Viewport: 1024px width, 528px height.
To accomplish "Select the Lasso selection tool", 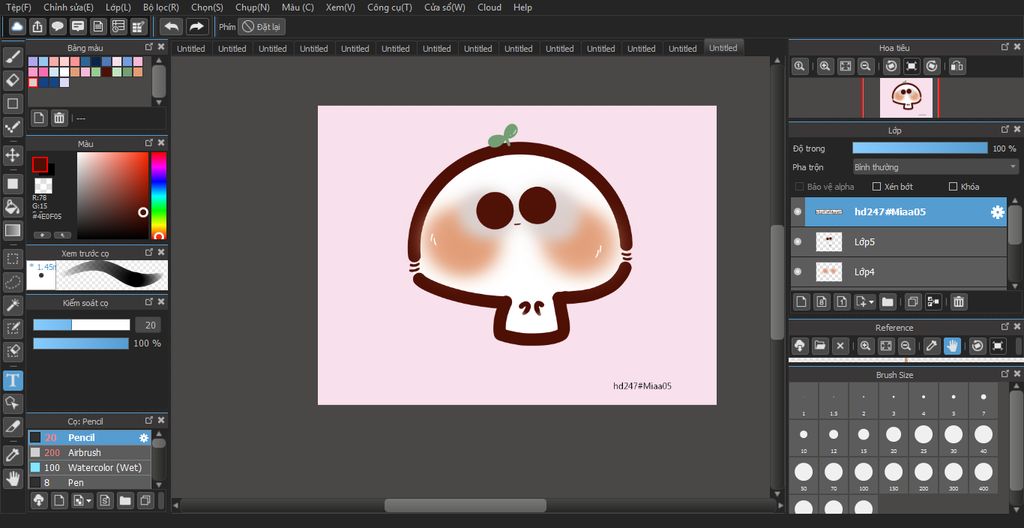I will pos(12,282).
